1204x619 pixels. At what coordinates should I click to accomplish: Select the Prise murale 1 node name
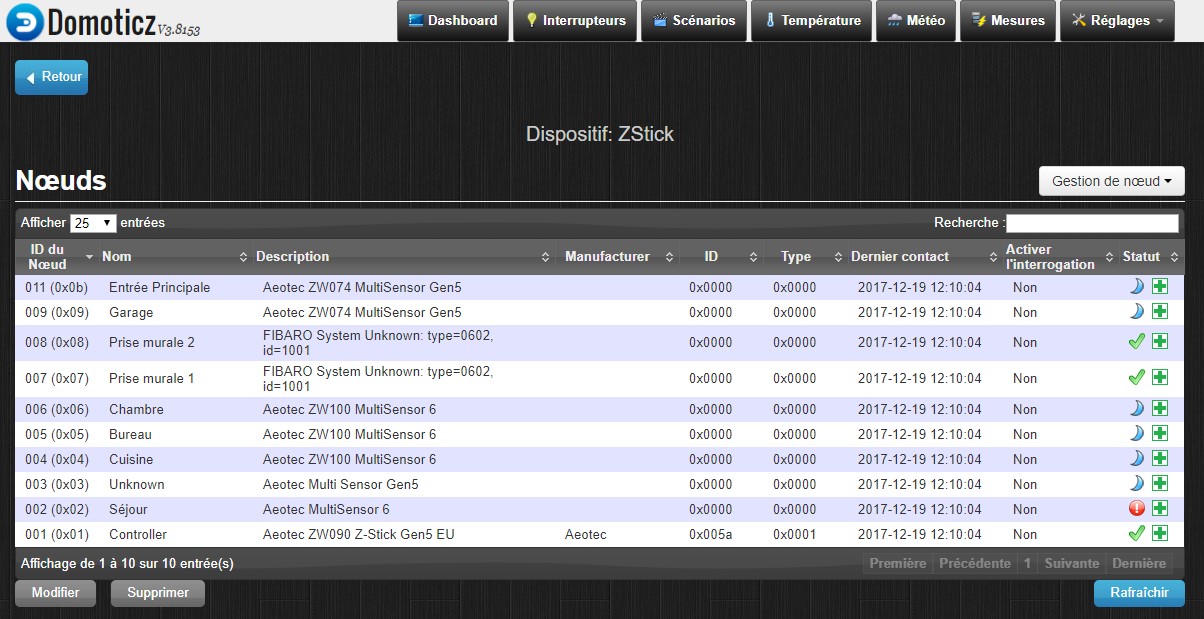[x=152, y=378]
